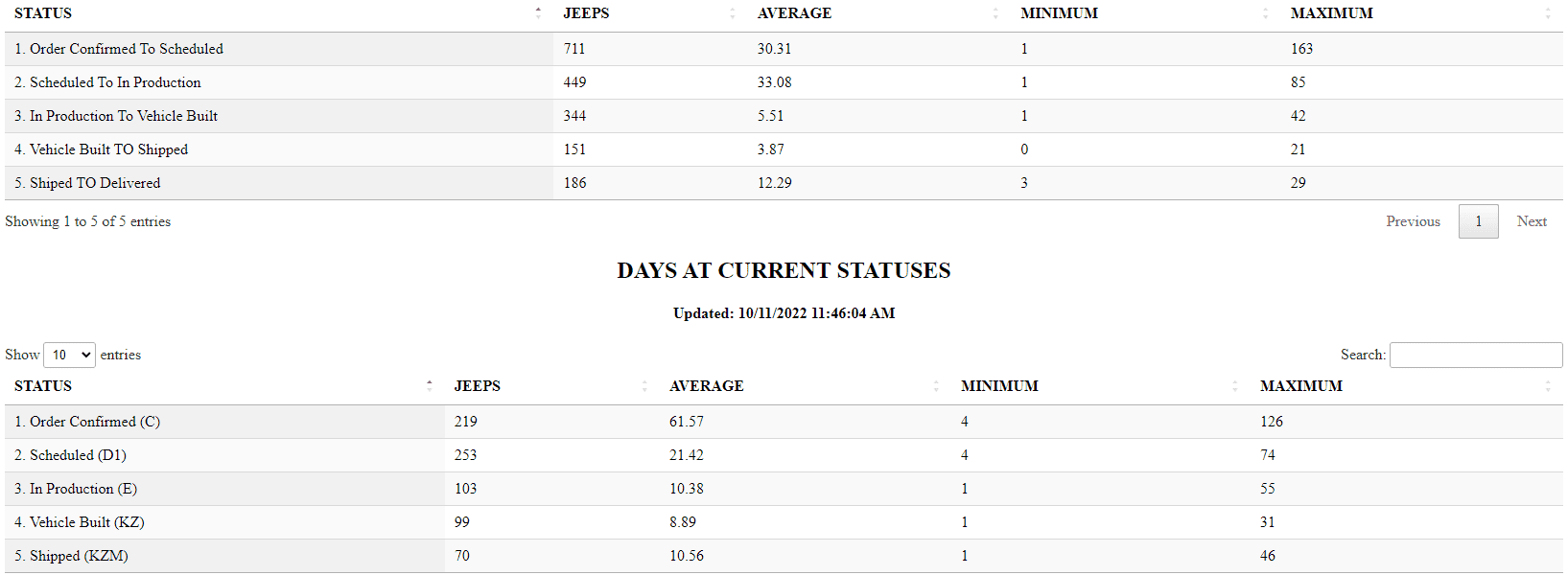Viewport: 1568px width, 575px height.
Task: Click jeeps value 449
Action: pyautogui.click(x=574, y=82)
